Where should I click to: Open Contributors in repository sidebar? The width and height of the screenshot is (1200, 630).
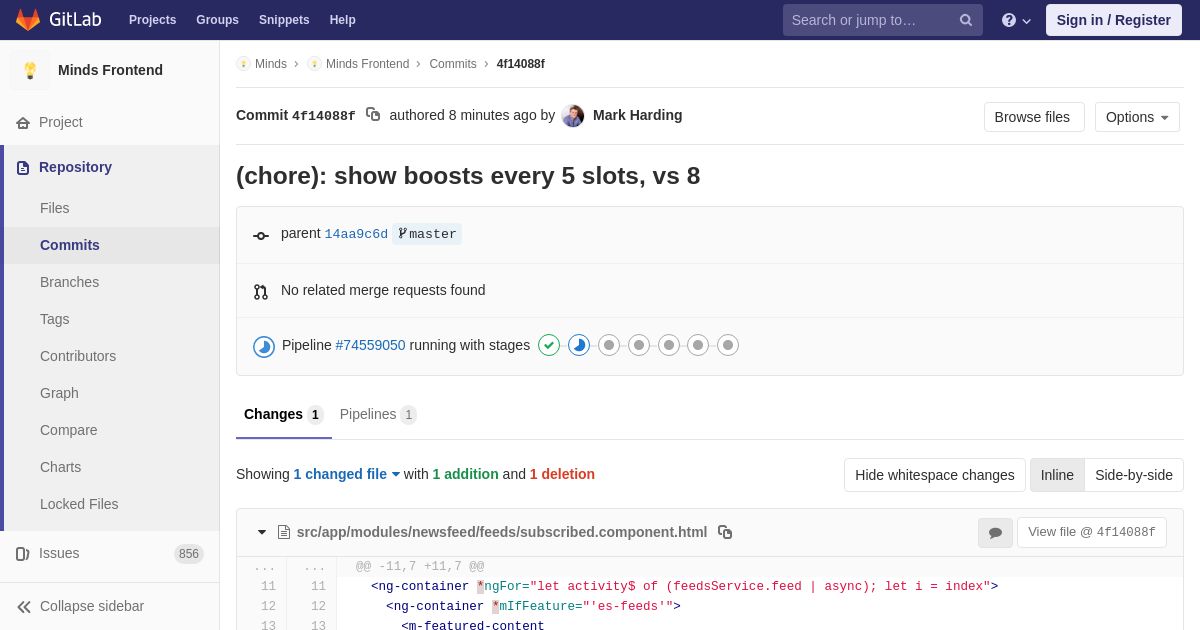tap(112, 356)
